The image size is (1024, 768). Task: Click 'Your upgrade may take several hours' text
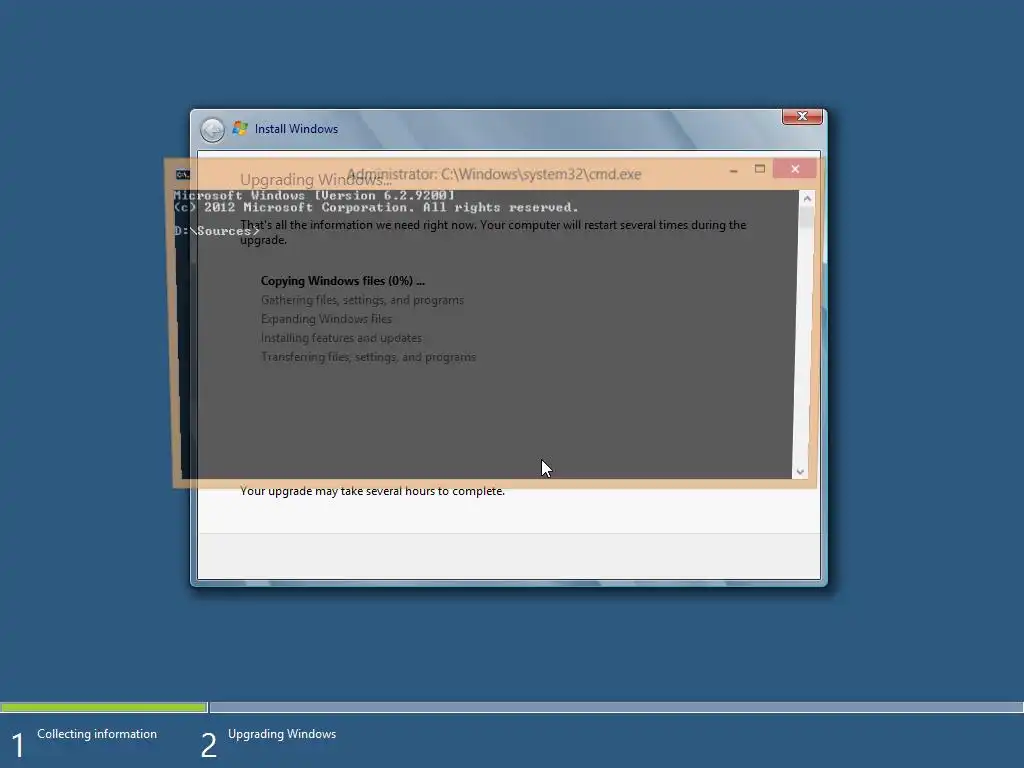[x=372, y=490]
